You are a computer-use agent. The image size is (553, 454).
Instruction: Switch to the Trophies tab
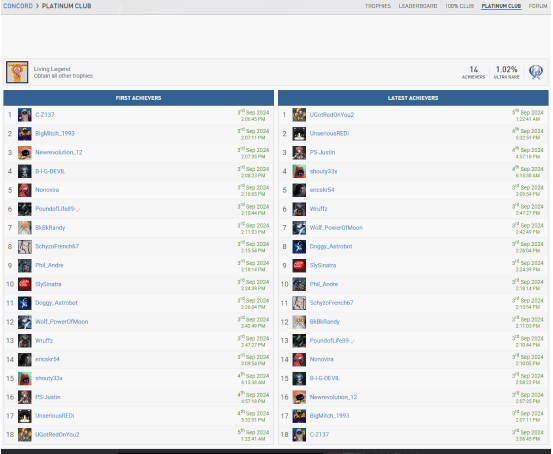[378, 6]
